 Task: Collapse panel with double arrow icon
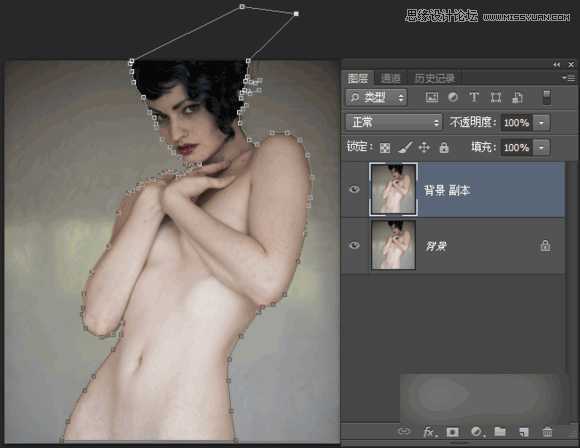point(556,65)
